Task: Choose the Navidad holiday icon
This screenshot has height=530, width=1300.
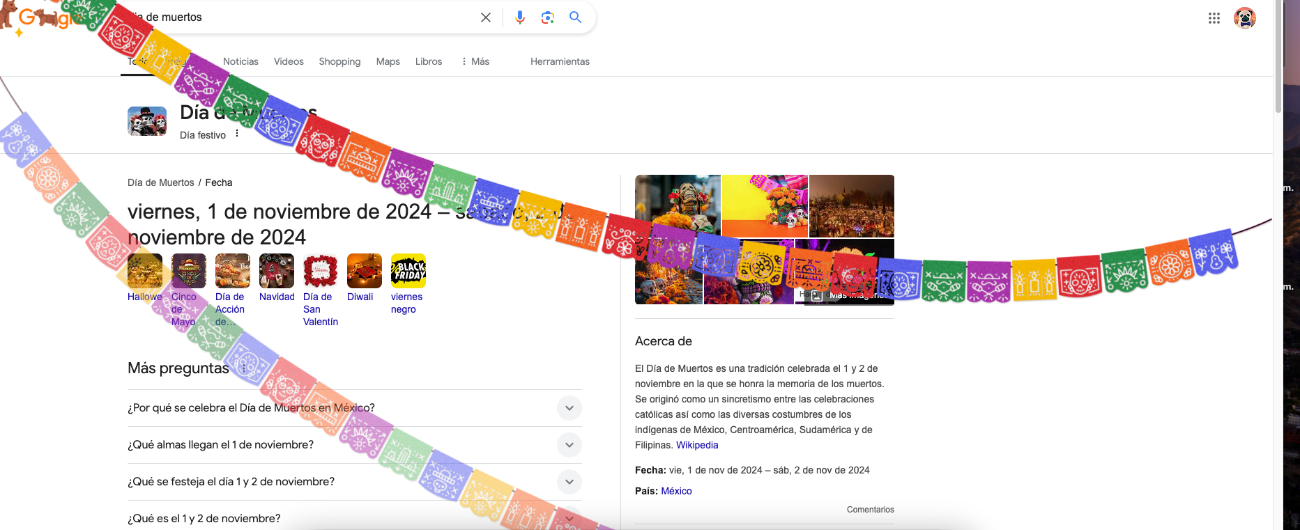Action: 276,271
